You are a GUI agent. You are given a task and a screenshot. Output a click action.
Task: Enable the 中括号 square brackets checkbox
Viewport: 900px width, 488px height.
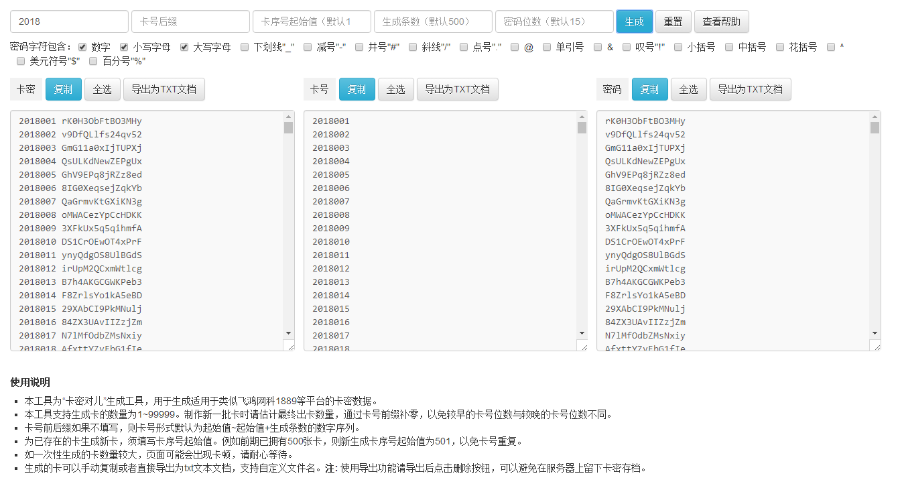(729, 47)
